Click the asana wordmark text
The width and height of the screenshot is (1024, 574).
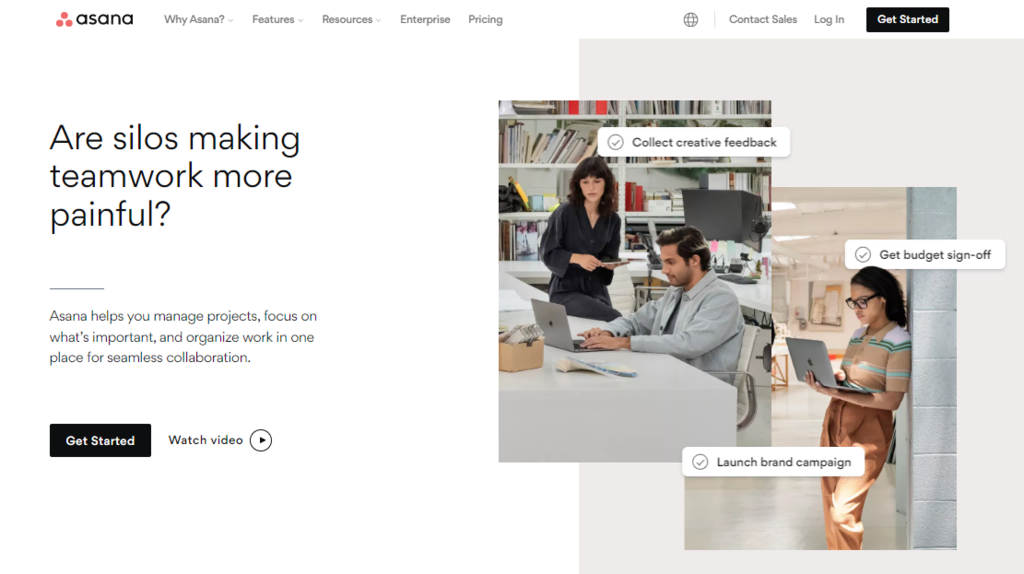(x=104, y=19)
